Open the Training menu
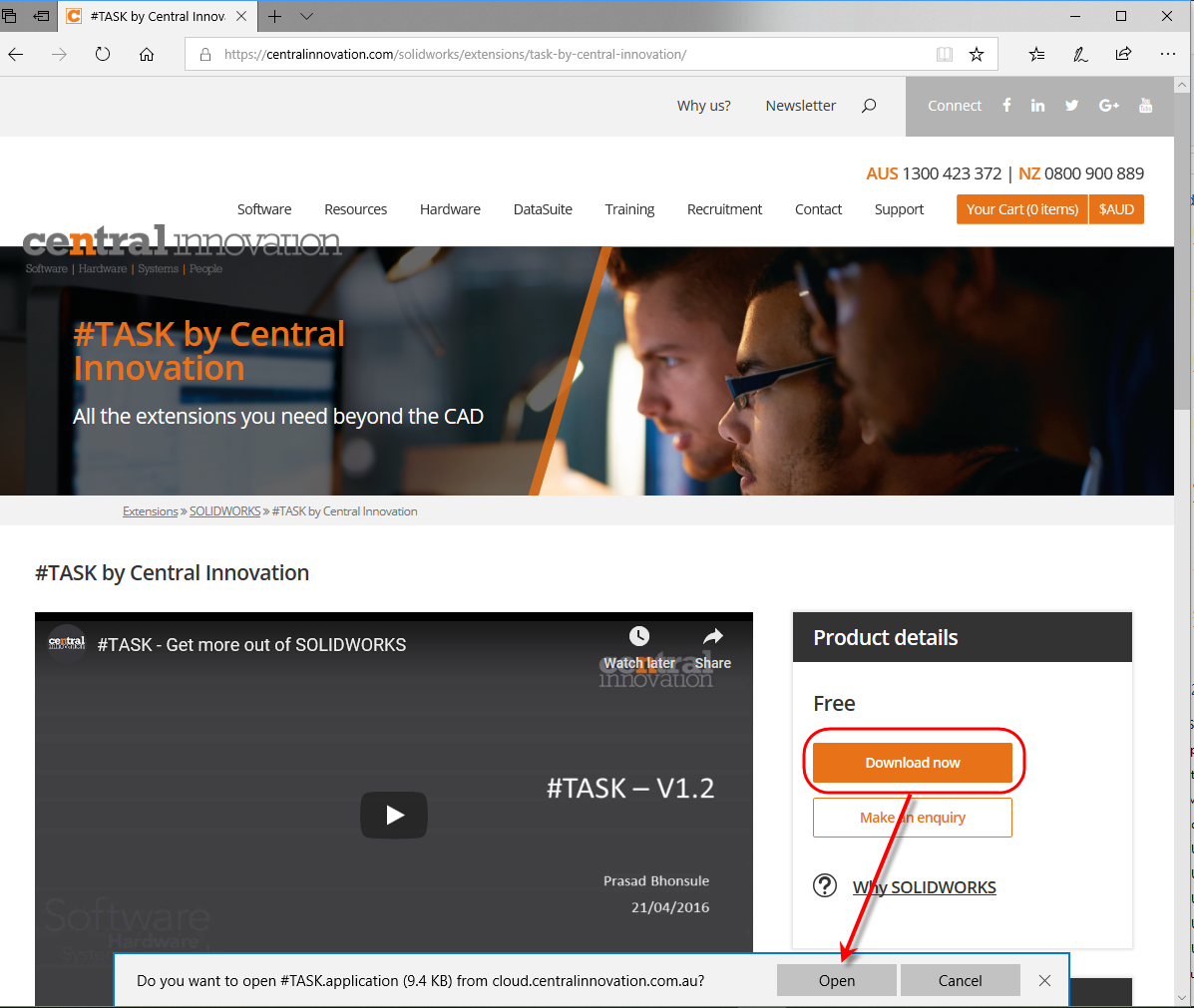Image resolution: width=1194 pixels, height=1008 pixels. (629, 209)
